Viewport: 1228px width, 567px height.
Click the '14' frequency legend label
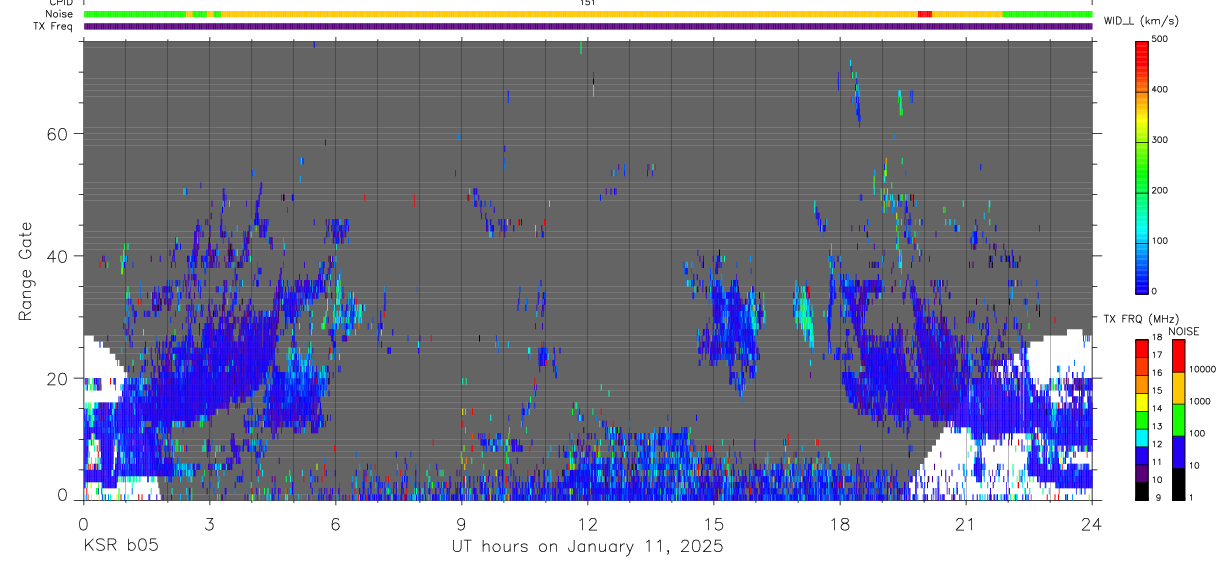tap(1157, 409)
